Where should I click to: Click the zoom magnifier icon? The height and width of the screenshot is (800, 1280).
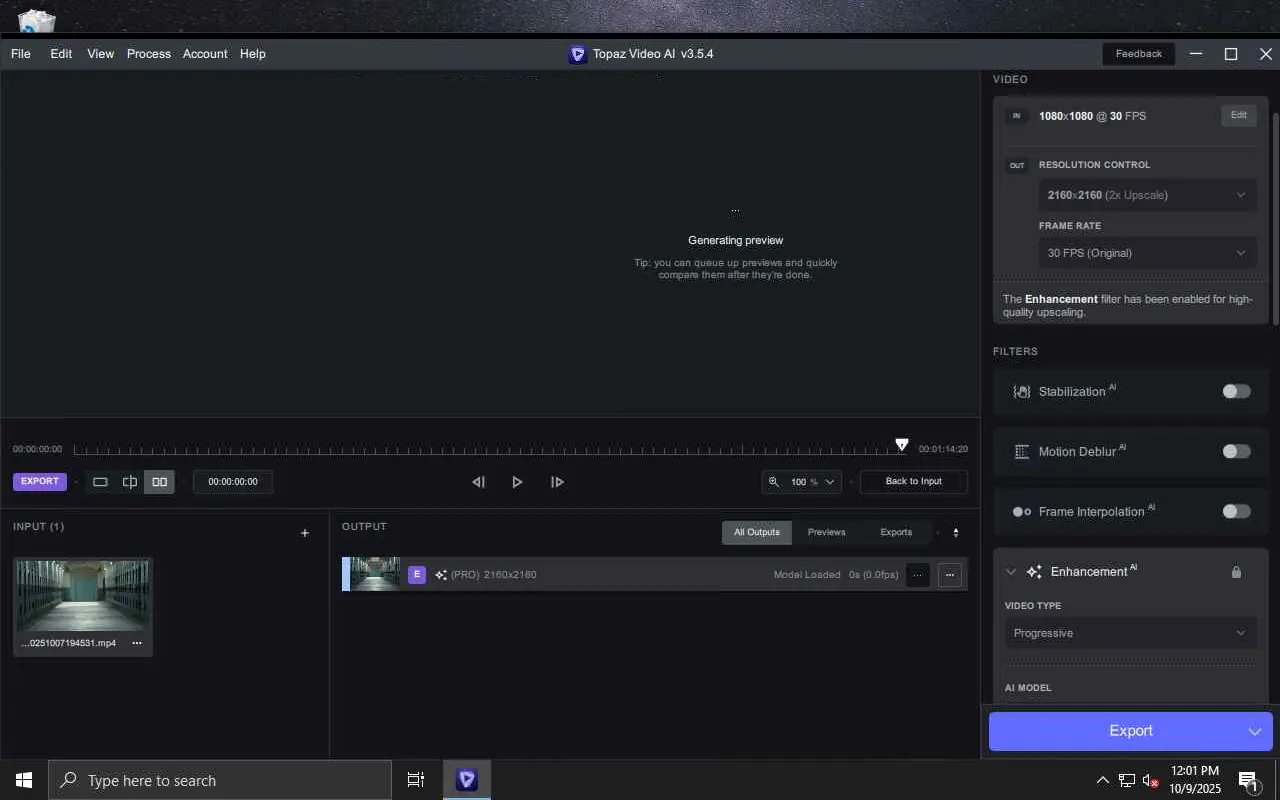tap(773, 482)
